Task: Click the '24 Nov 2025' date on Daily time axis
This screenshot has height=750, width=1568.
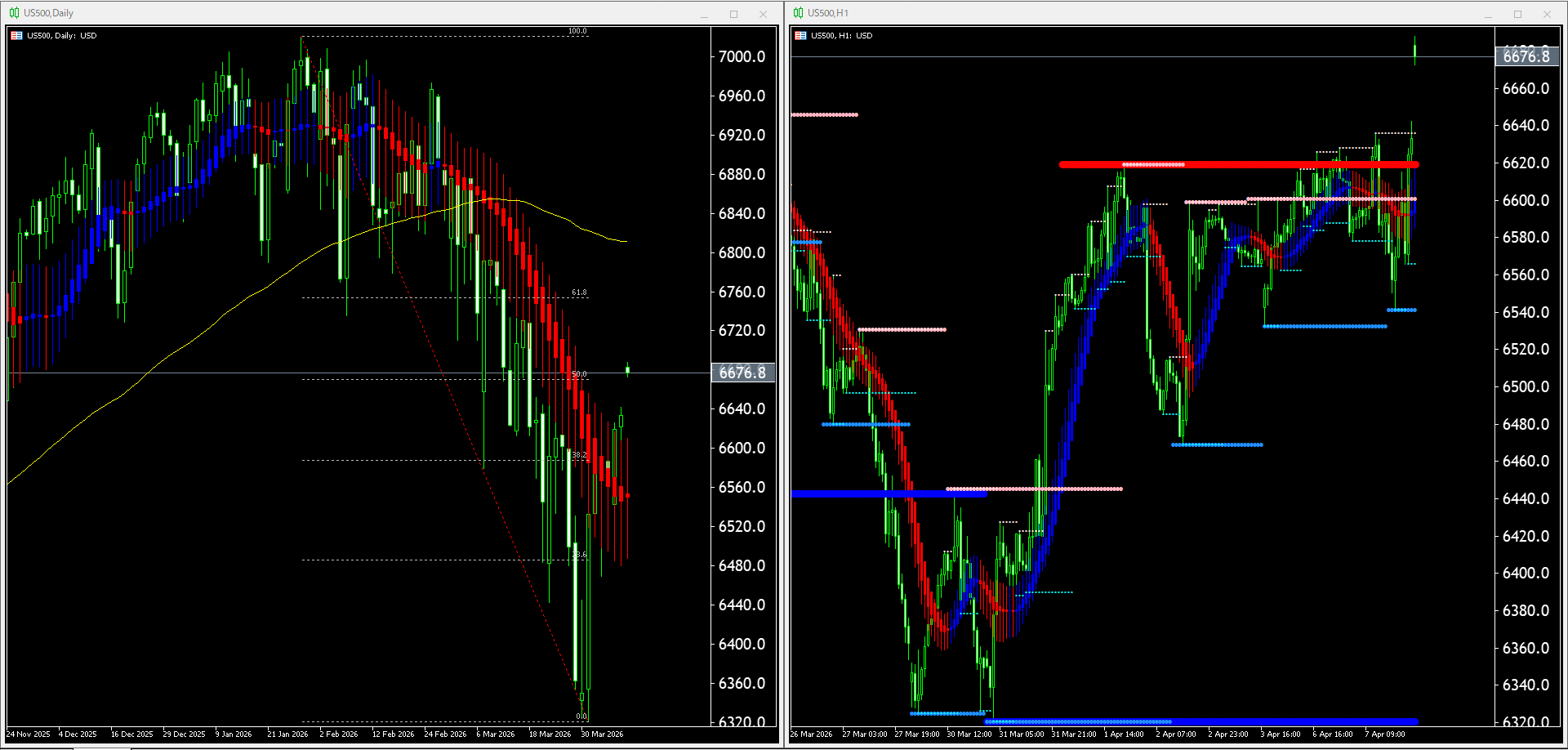Action: point(29,734)
